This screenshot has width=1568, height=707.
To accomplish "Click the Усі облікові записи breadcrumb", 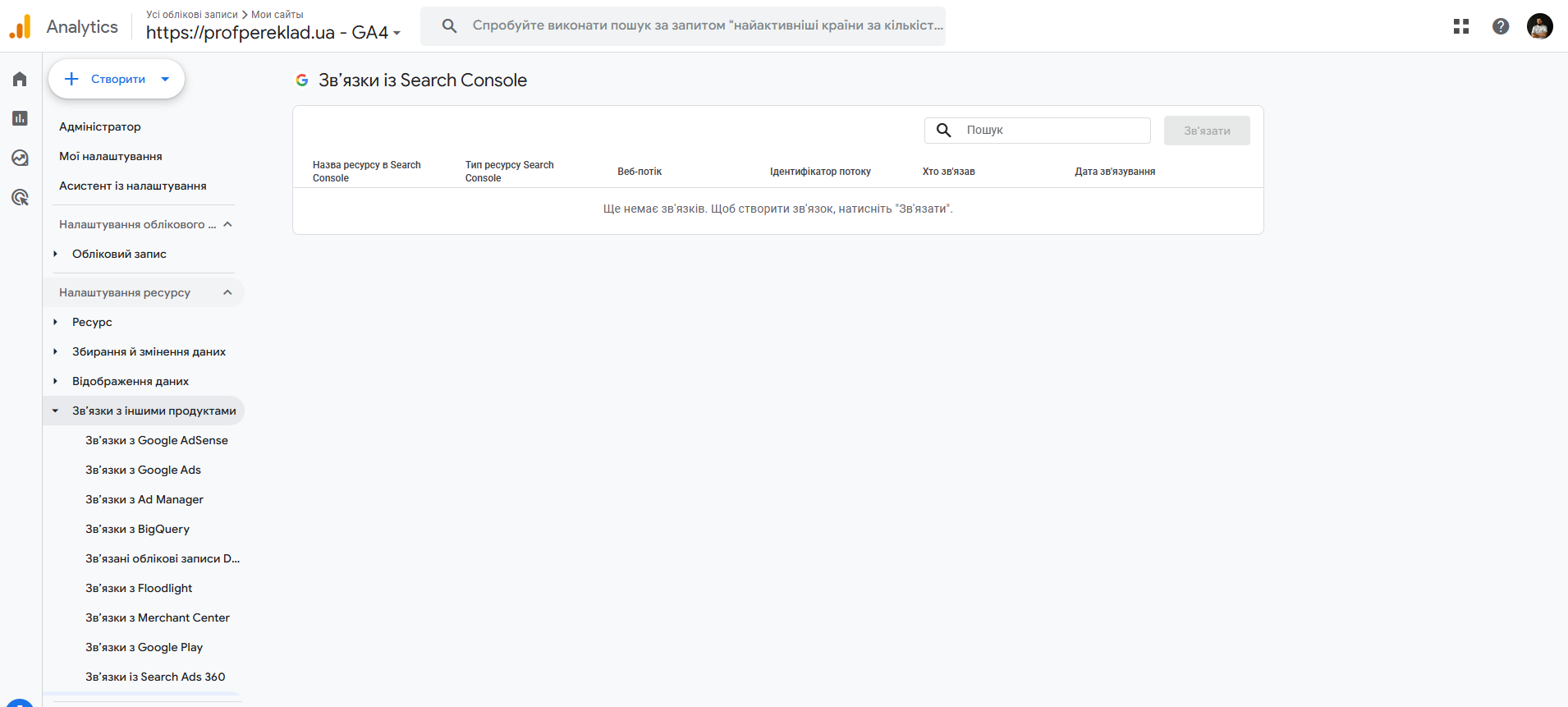I will (x=192, y=15).
